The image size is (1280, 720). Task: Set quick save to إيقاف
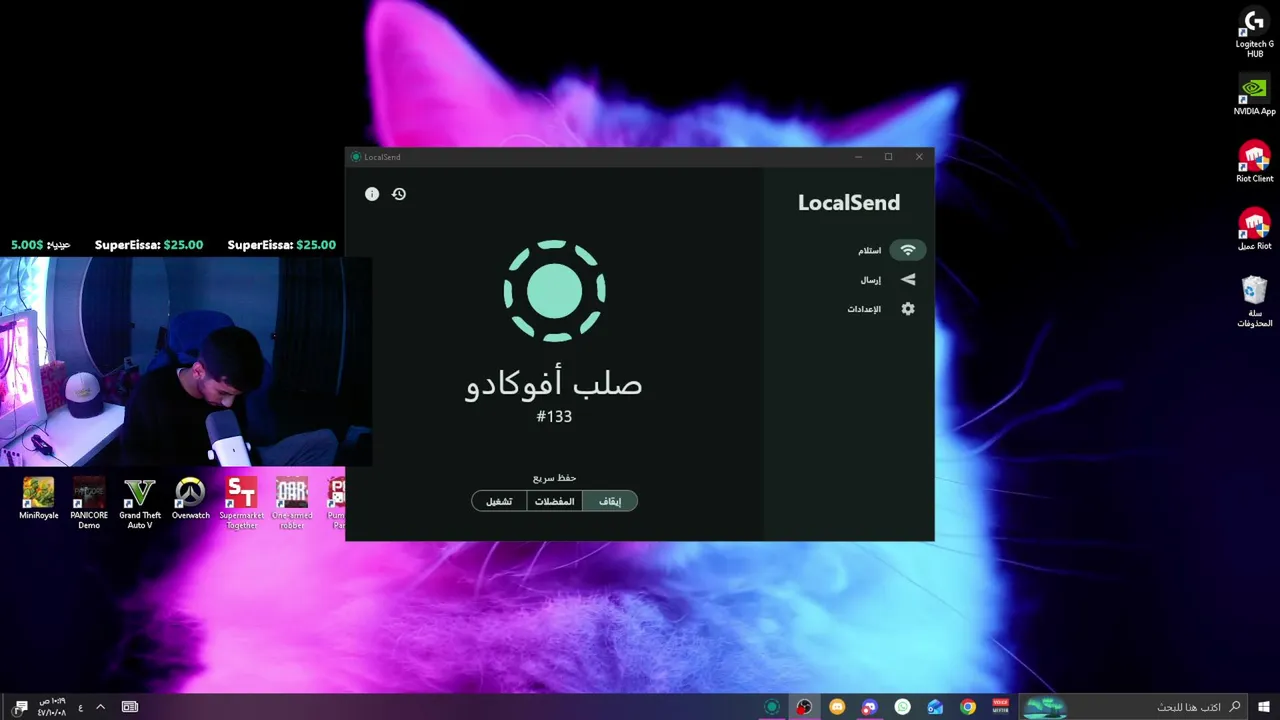pos(610,501)
